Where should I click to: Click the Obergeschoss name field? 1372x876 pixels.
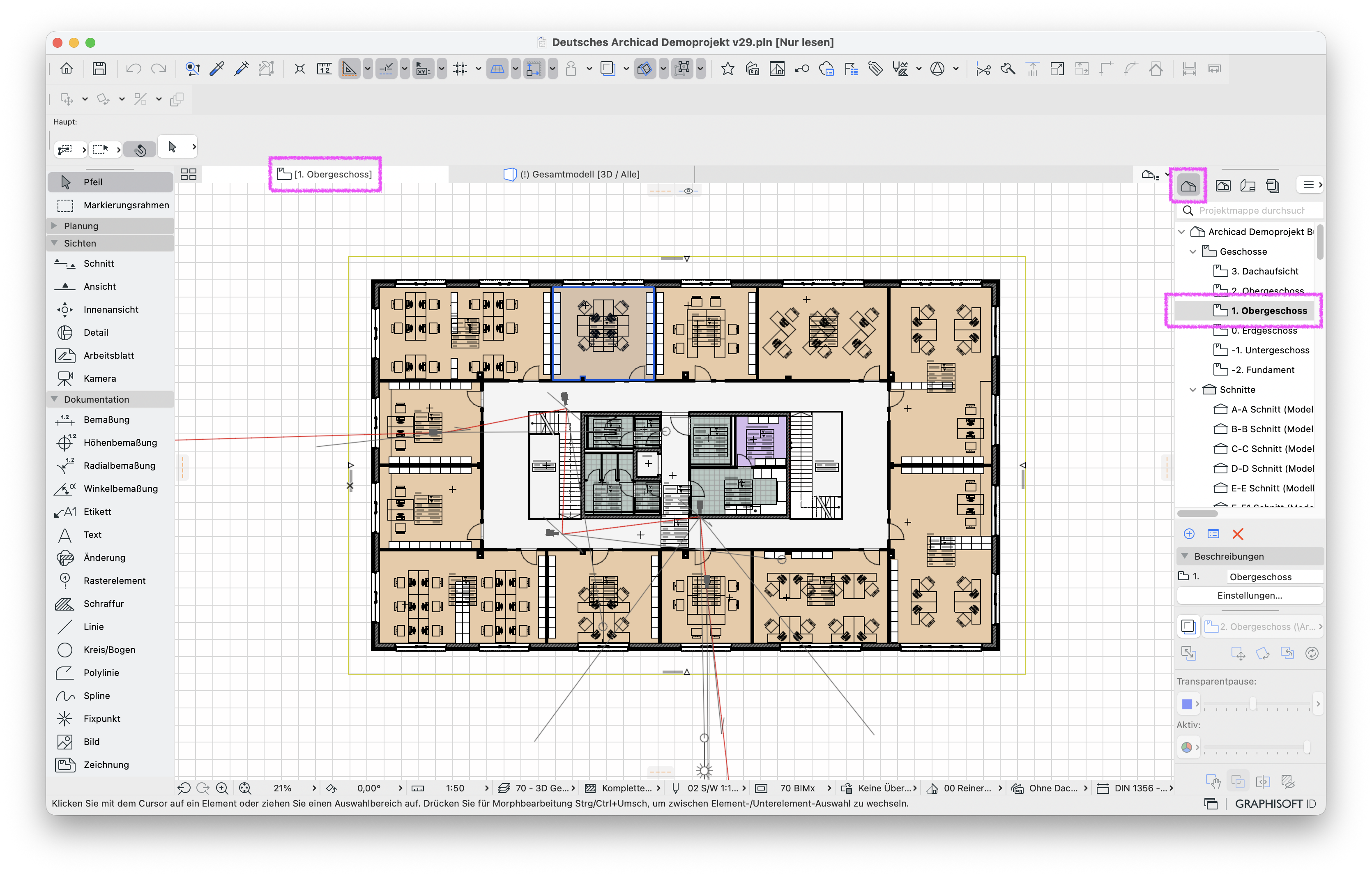pyautogui.click(x=1274, y=577)
